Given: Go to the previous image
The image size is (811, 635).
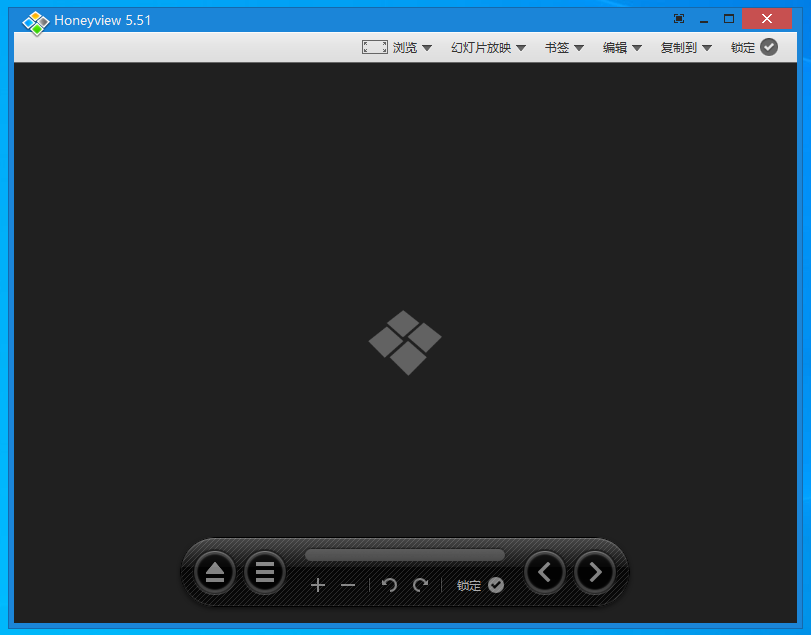Looking at the screenshot, I should (x=545, y=572).
